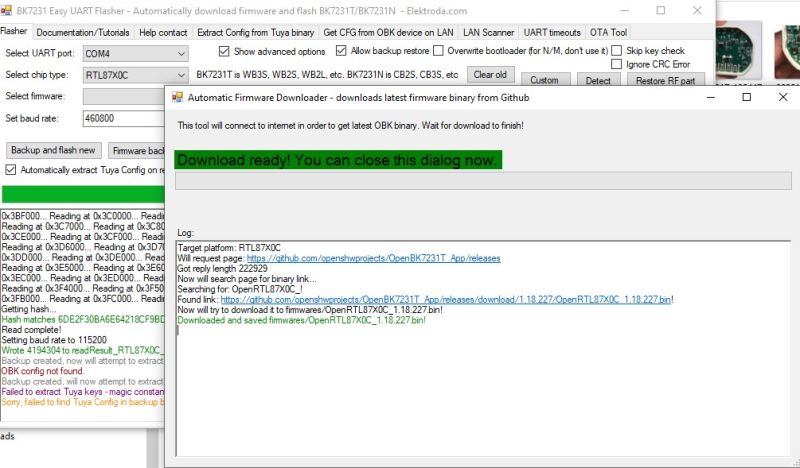Click the baud rate 460800 field
800x468 pixels.
124,118
